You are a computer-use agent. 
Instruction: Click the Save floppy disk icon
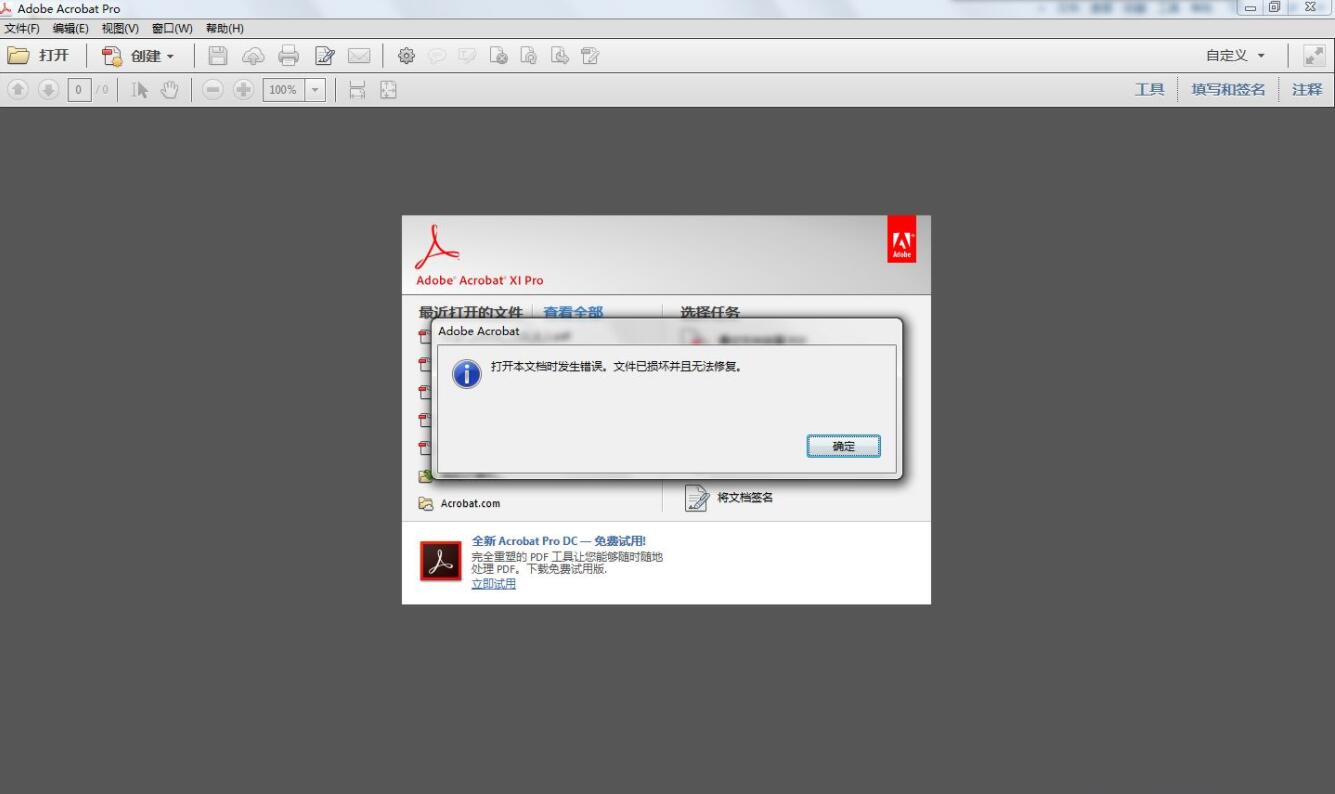[x=218, y=56]
